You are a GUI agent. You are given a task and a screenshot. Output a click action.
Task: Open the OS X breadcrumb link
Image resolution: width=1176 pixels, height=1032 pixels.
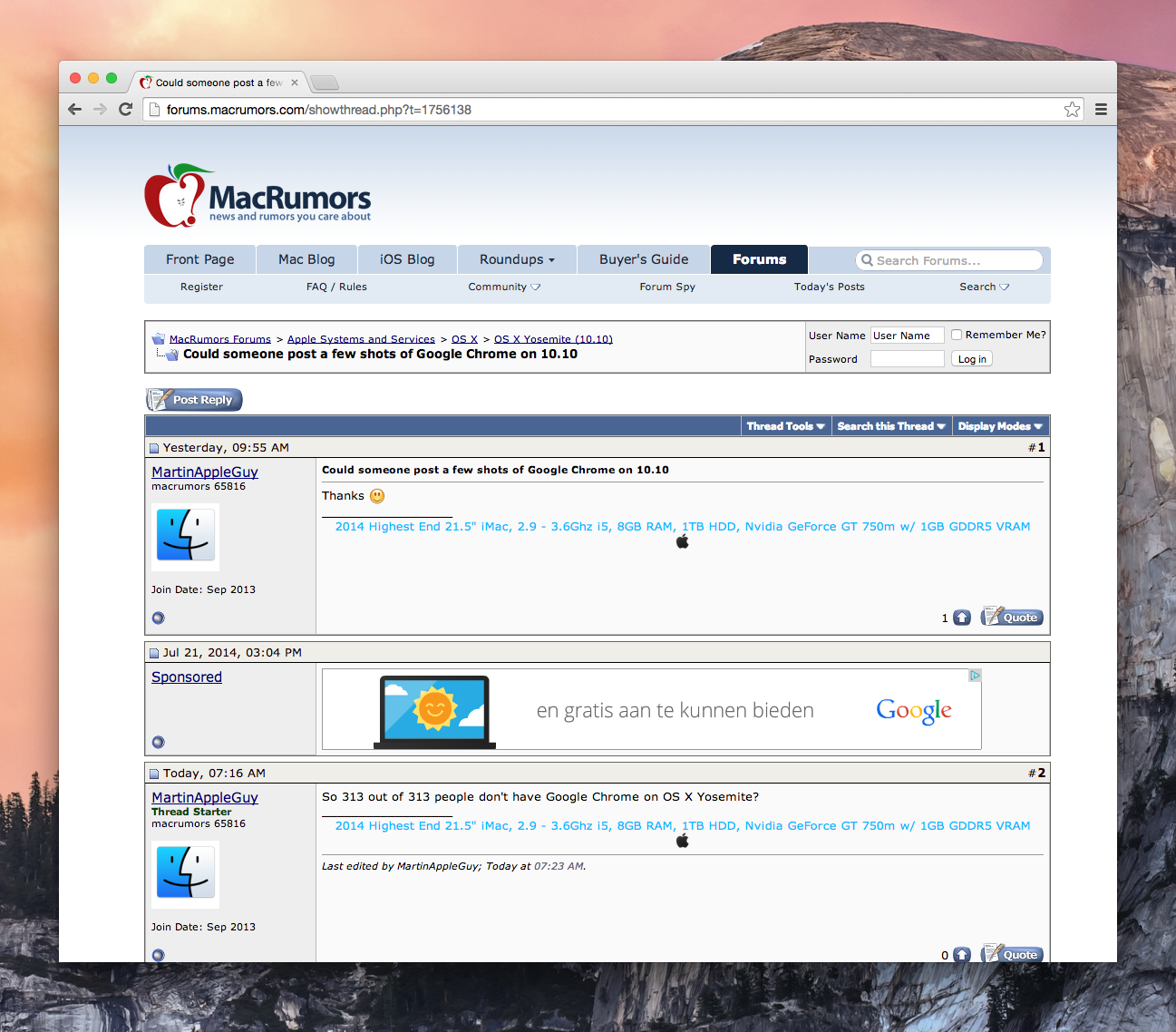(464, 339)
